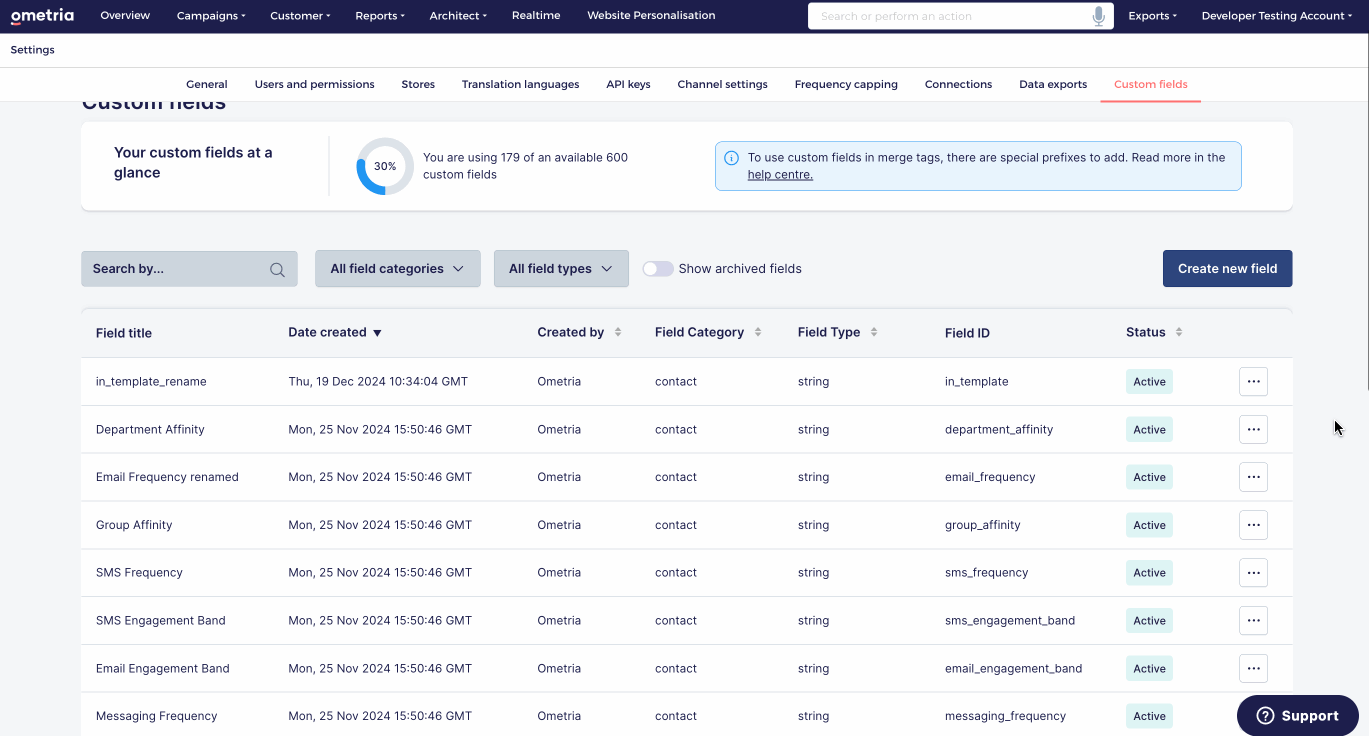Switch to the Stores tab

tap(418, 85)
